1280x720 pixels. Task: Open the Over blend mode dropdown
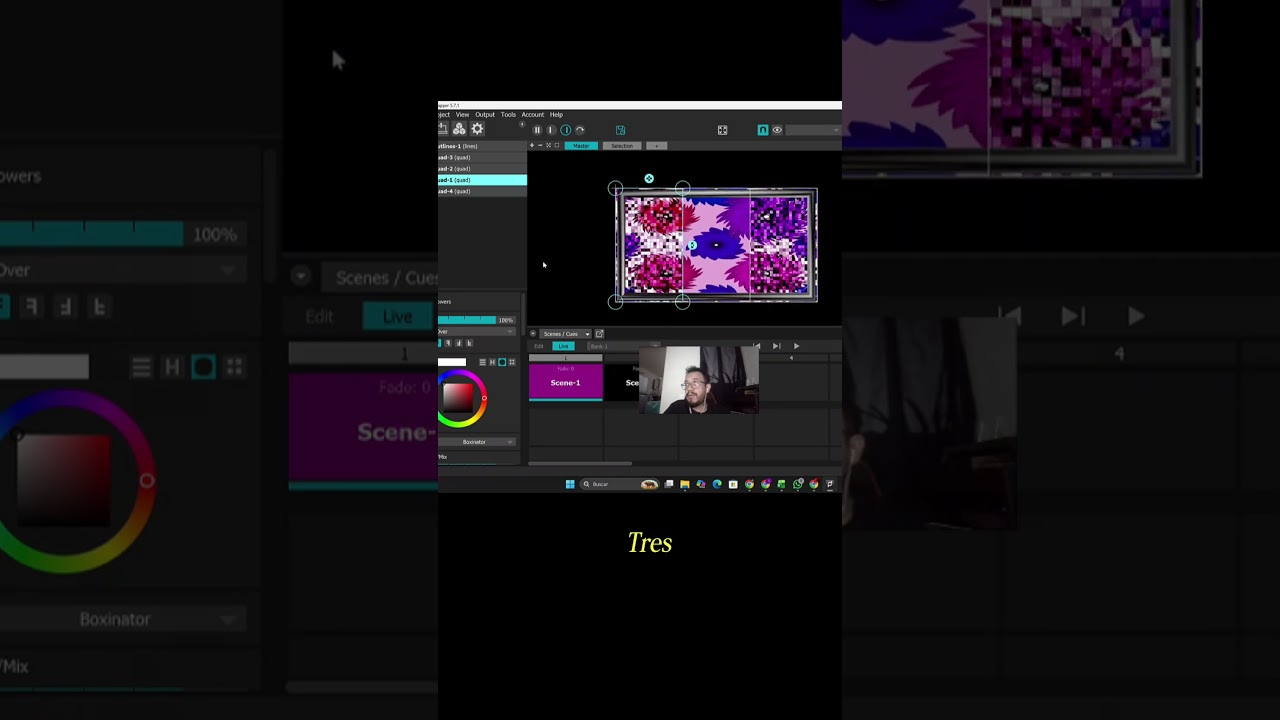click(x=476, y=331)
